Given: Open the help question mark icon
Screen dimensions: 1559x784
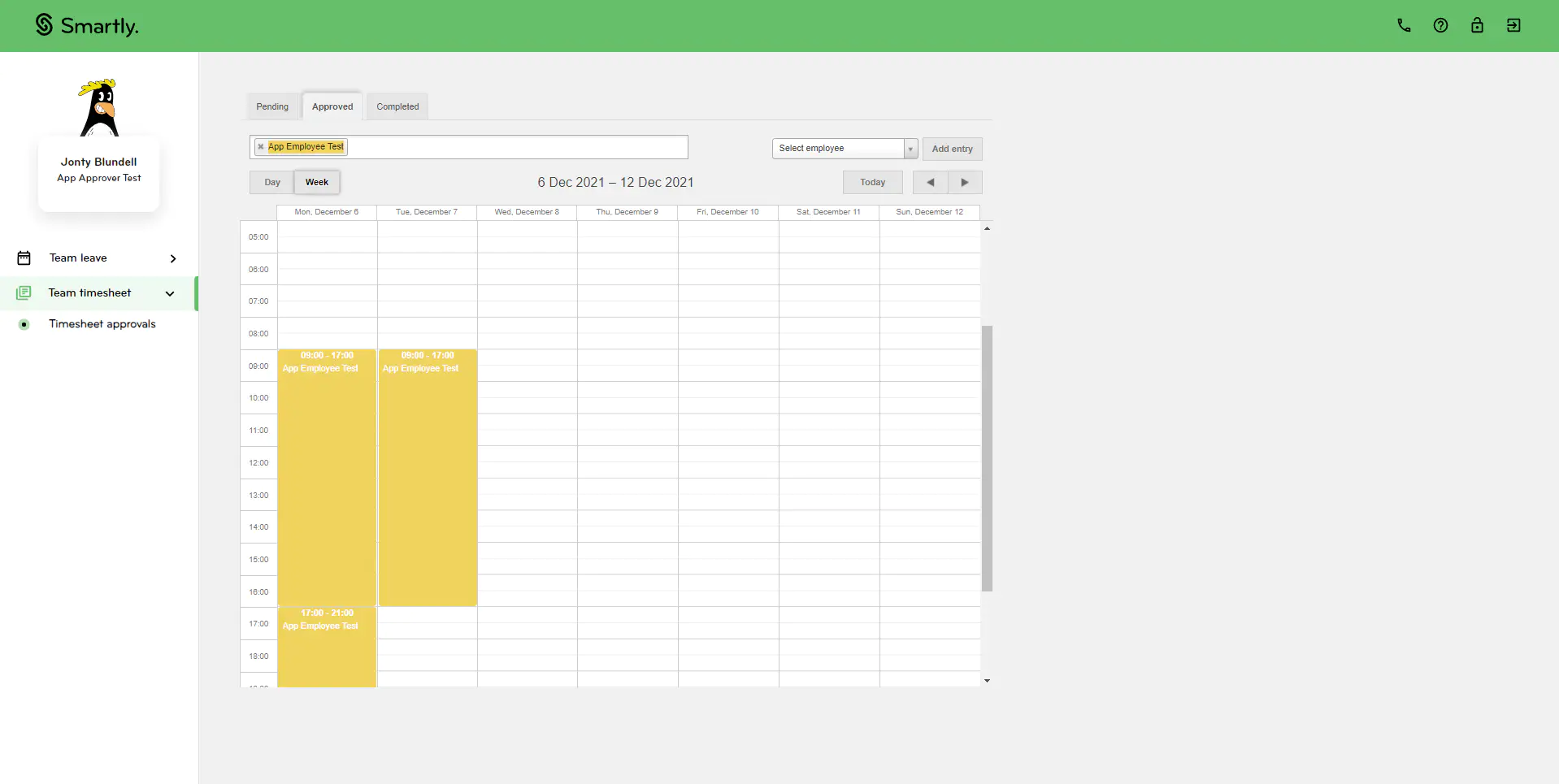Looking at the screenshot, I should [1440, 25].
